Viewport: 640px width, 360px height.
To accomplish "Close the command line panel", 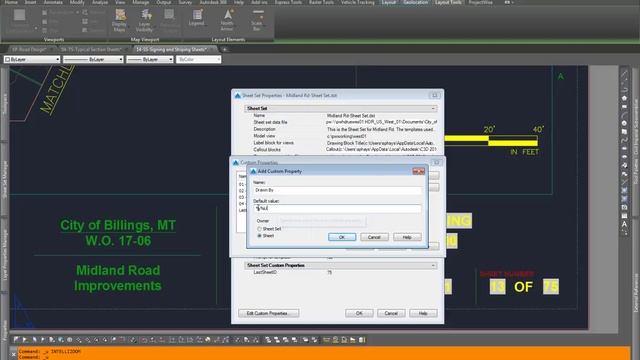I will [x=13, y=354].
